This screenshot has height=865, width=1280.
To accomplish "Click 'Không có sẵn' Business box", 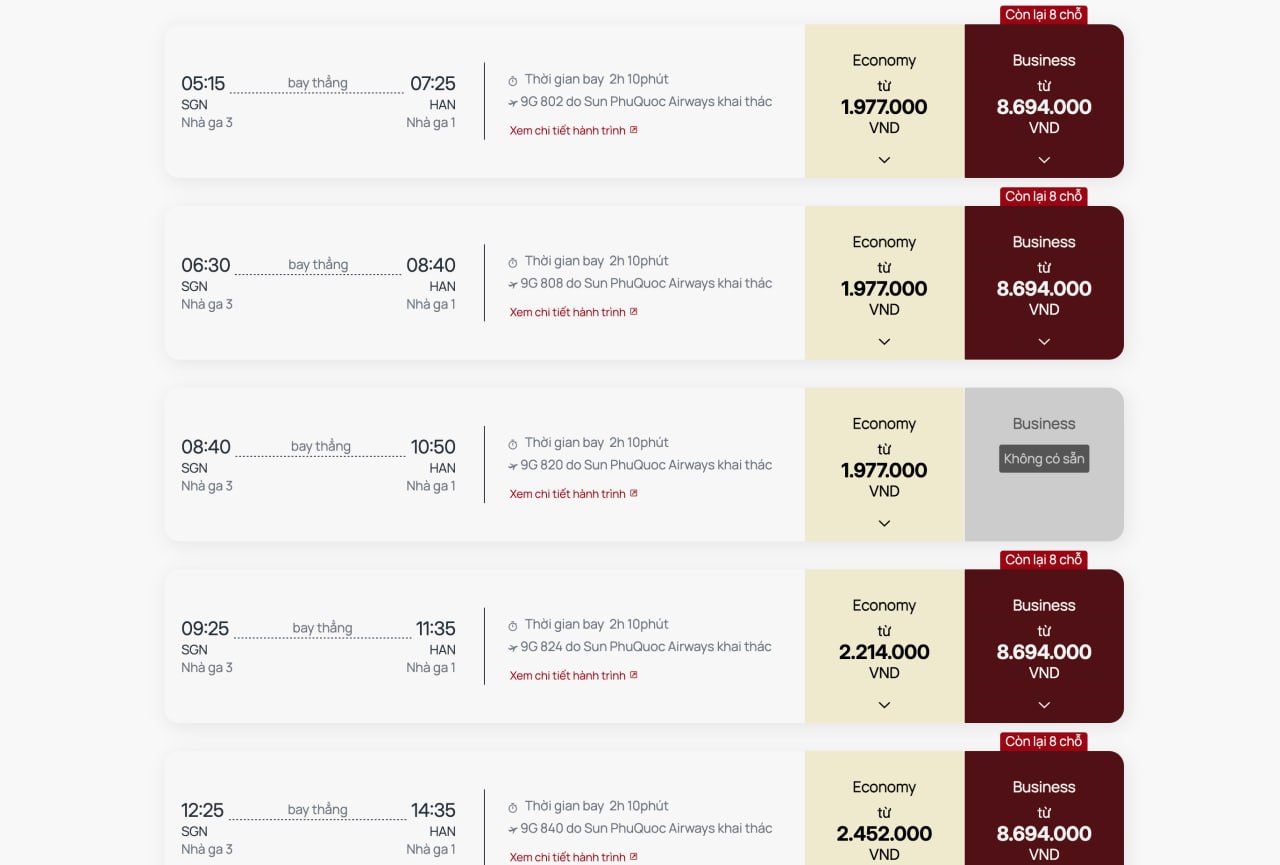I will point(1044,459).
